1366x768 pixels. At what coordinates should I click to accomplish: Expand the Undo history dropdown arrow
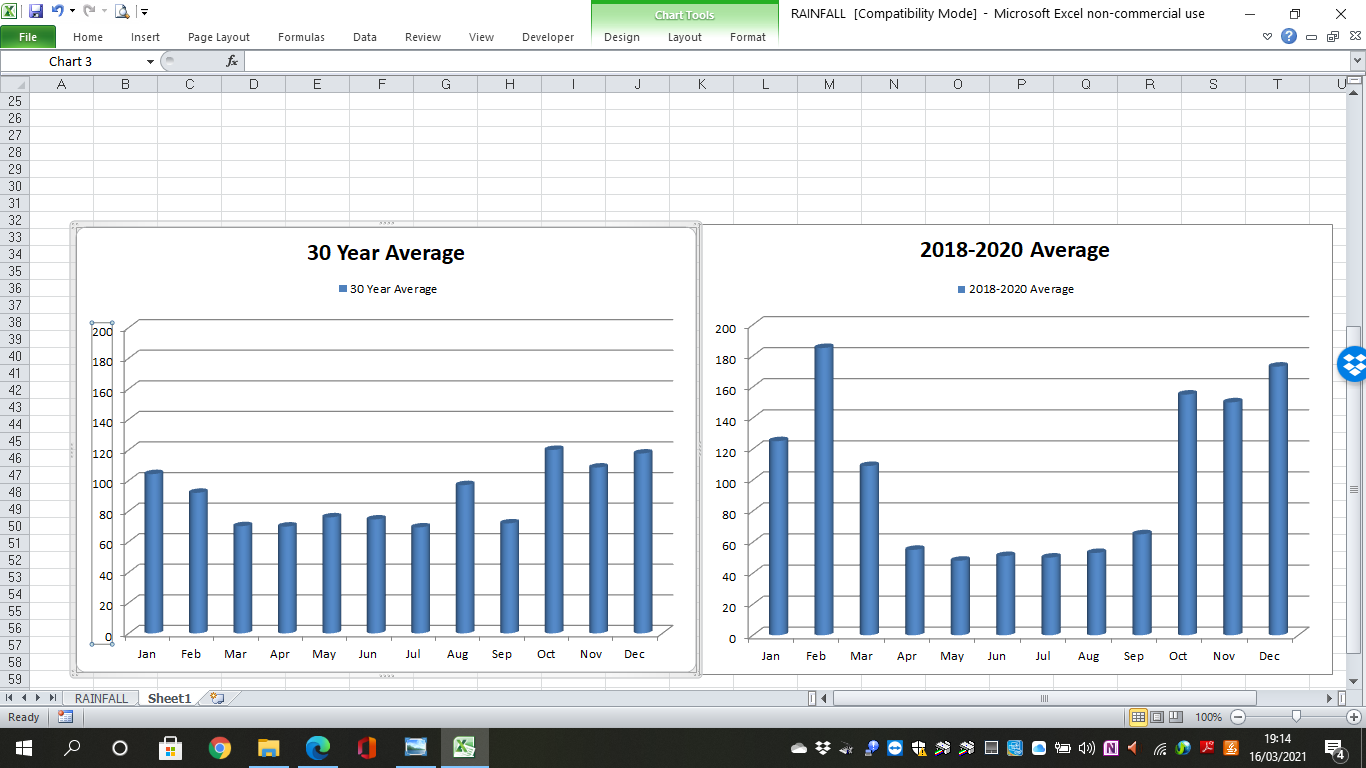pyautogui.click(x=72, y=12)
